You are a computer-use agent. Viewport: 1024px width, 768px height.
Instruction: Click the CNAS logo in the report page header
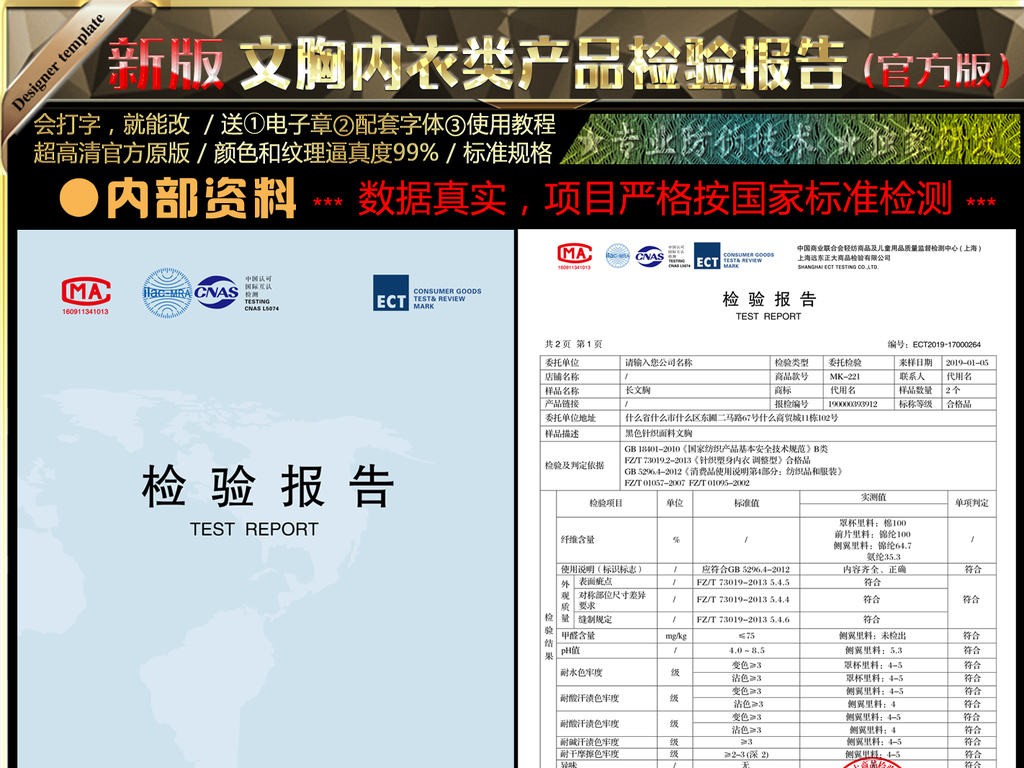click(650, 256)
